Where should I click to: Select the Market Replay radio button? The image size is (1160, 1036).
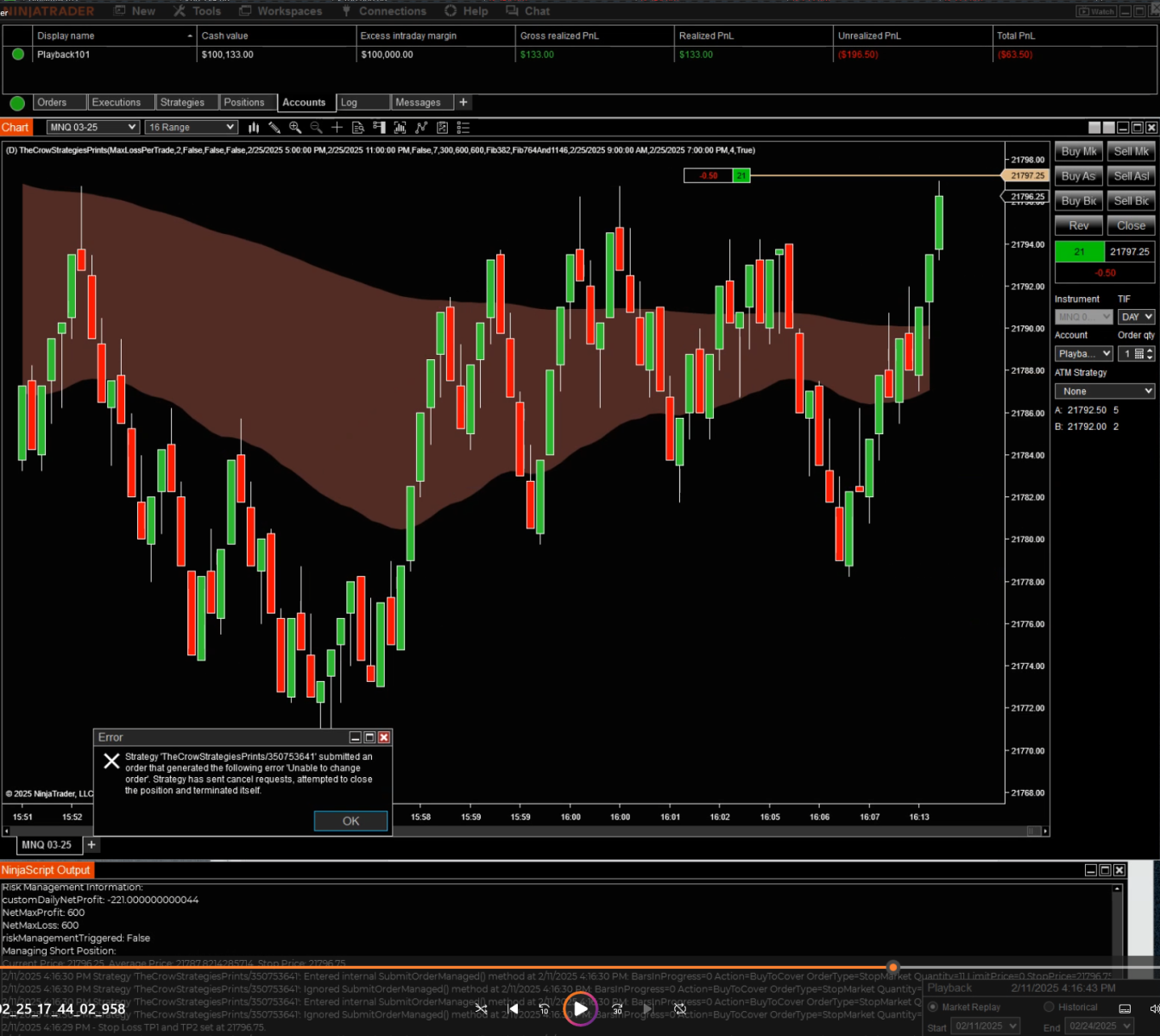tap(933, 1007)
